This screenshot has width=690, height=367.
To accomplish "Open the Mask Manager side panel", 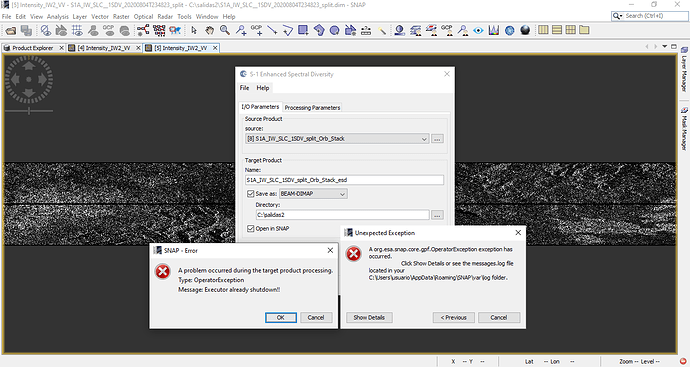I will coord(684,128).
